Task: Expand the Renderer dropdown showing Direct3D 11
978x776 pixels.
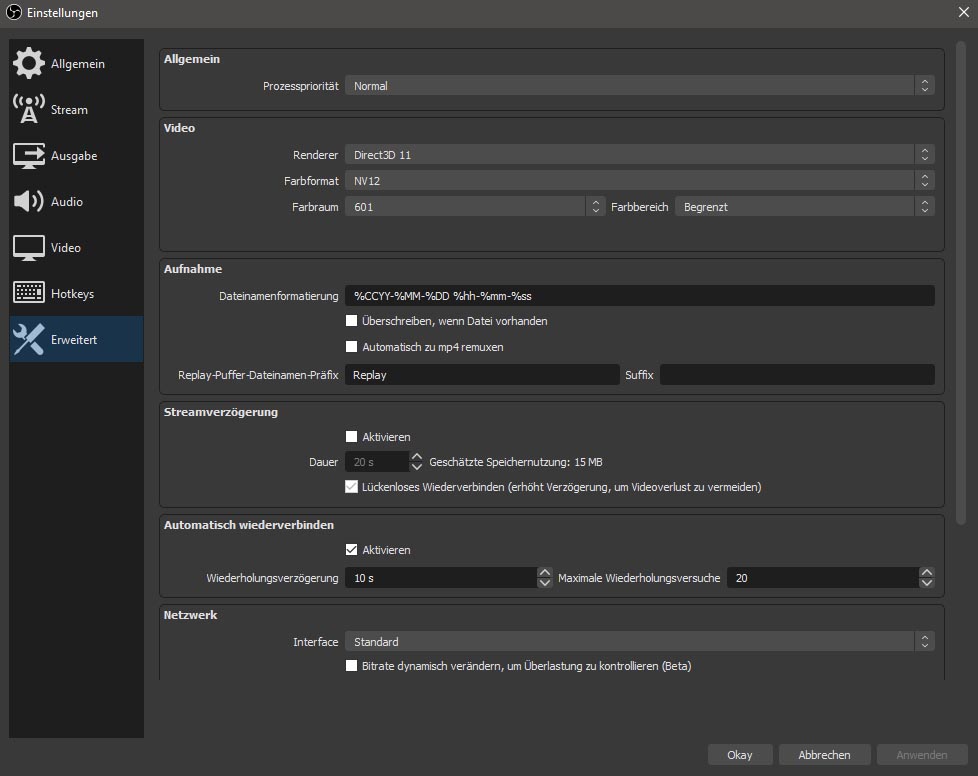Action: click(639, 154)
